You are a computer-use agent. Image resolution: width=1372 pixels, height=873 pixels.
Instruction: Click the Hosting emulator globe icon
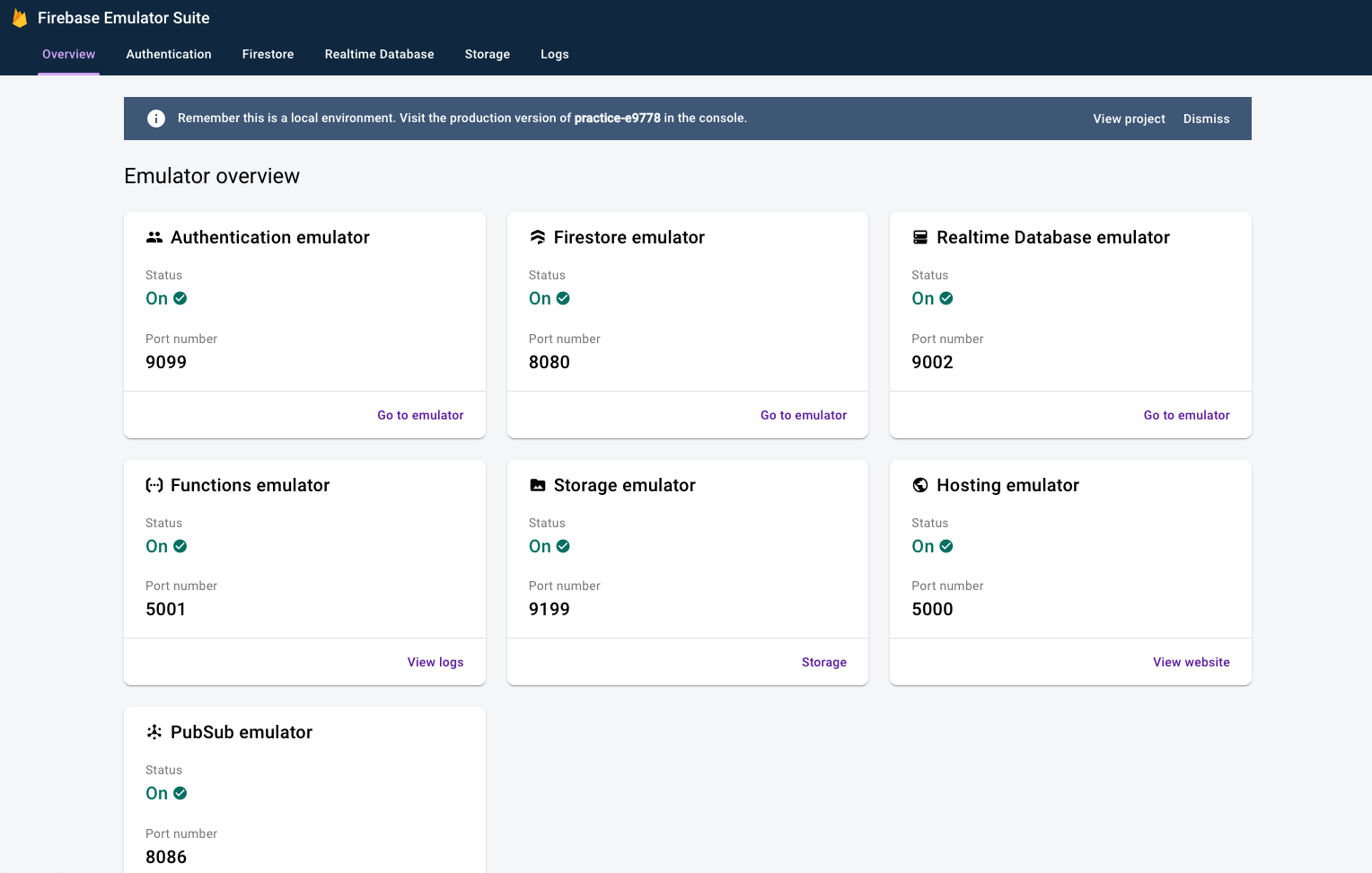920,485
